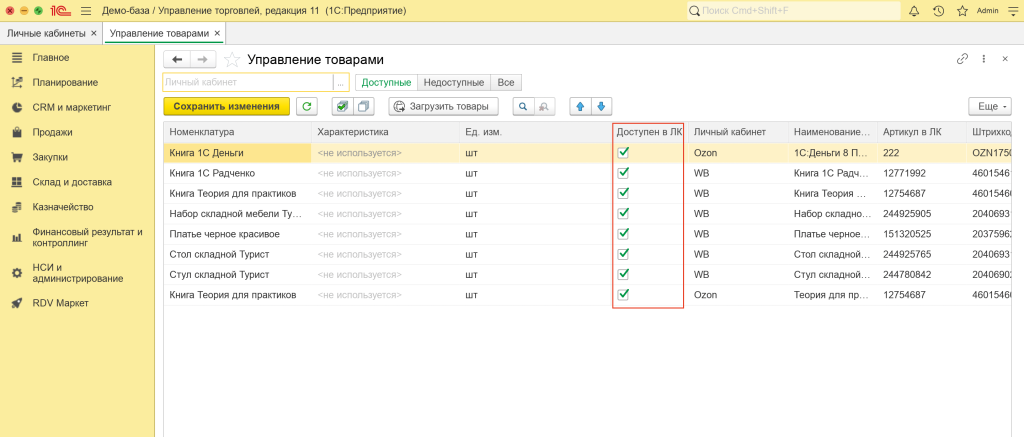Sort by the Артикул в ЛК column header
The height and width of the screenshot is (437, 1024).
(x=921, y=132)
